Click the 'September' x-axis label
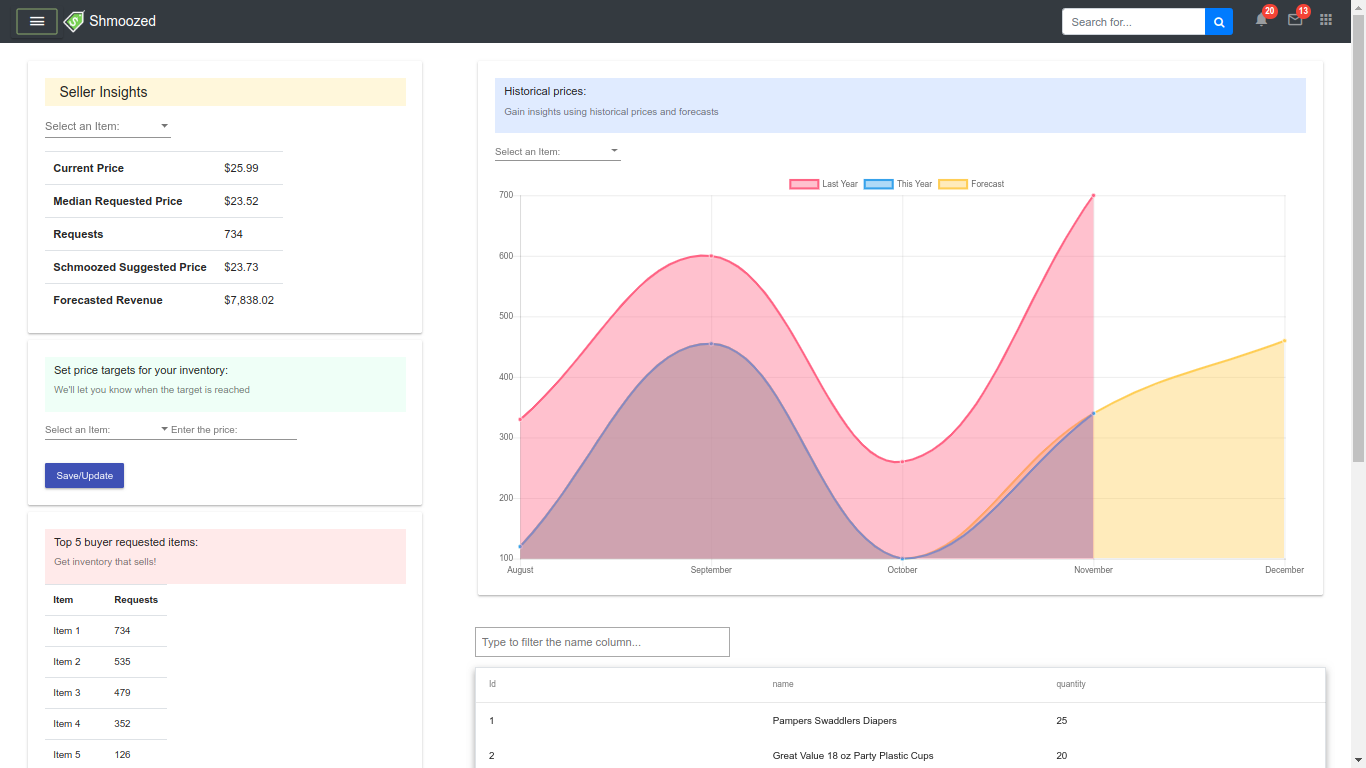The height and width of the screenshot is (768, 1366). (711, 570)
